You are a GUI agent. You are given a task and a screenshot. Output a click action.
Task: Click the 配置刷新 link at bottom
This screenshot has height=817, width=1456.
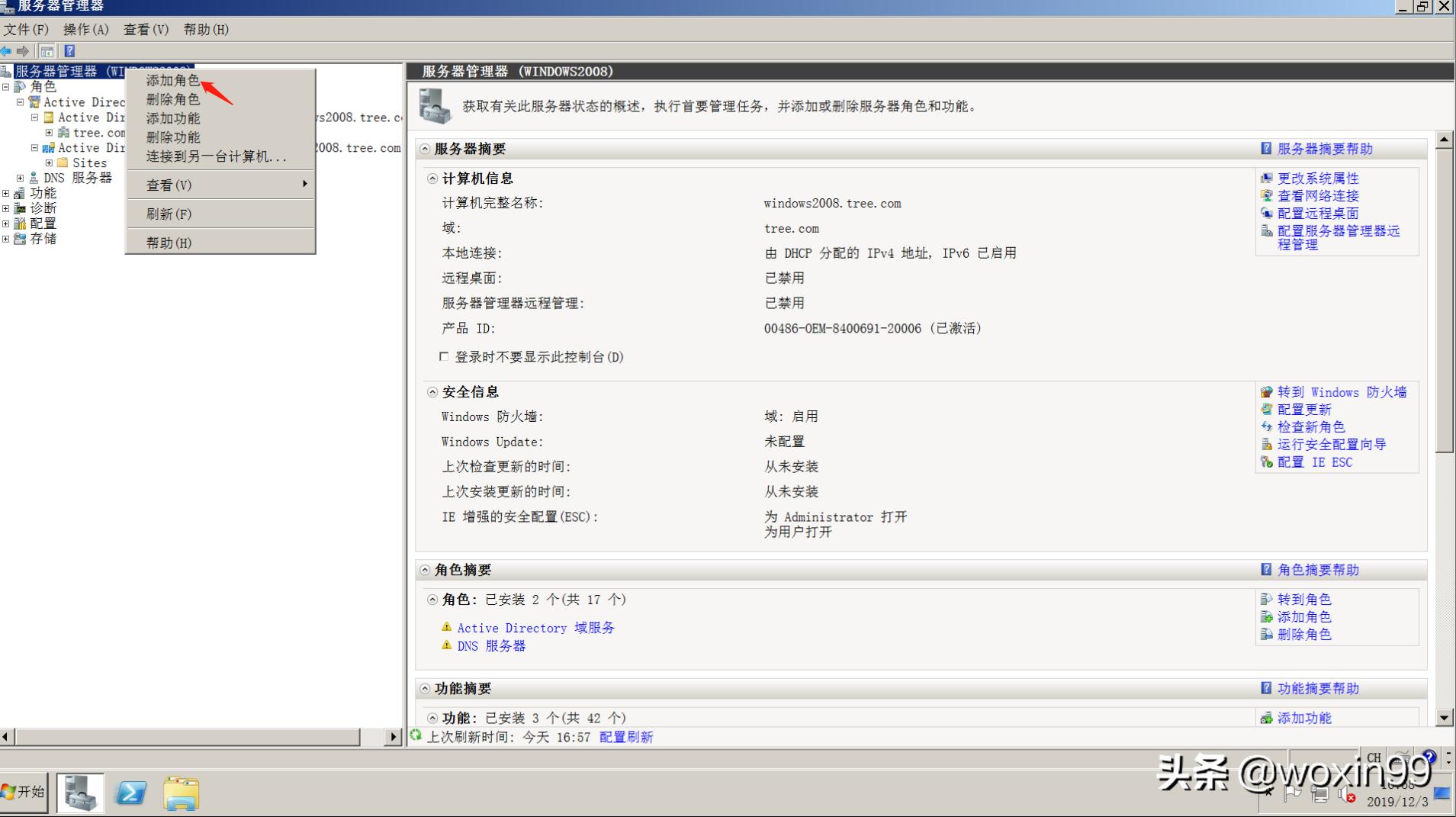pos(627,736)
